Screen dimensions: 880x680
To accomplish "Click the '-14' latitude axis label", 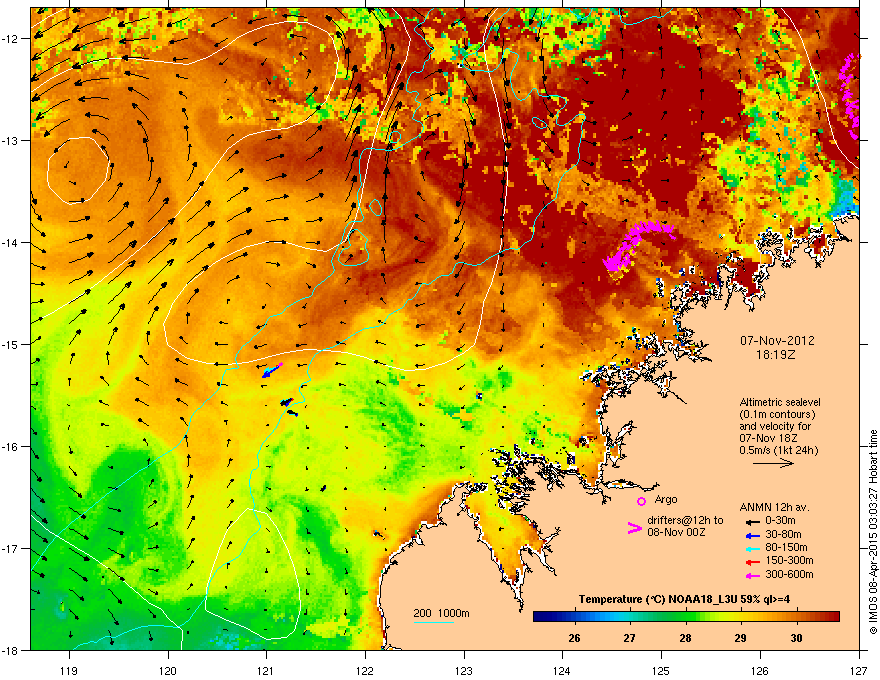I will coord(10,243).
